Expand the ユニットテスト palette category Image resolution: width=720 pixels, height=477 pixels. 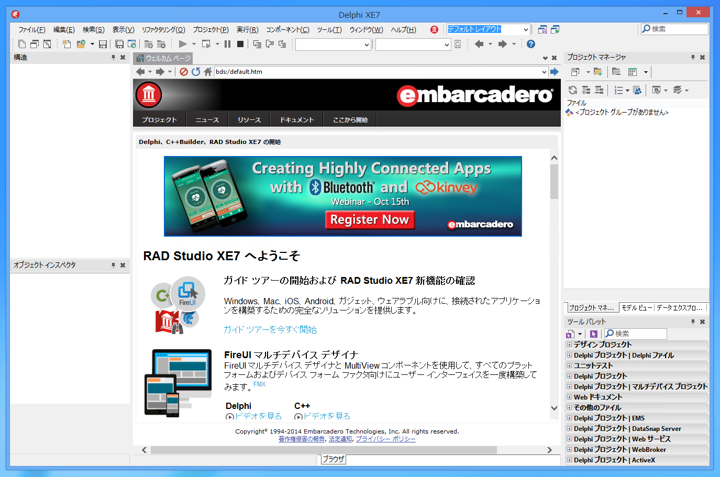pyautogui.click(x=569, y=366)
